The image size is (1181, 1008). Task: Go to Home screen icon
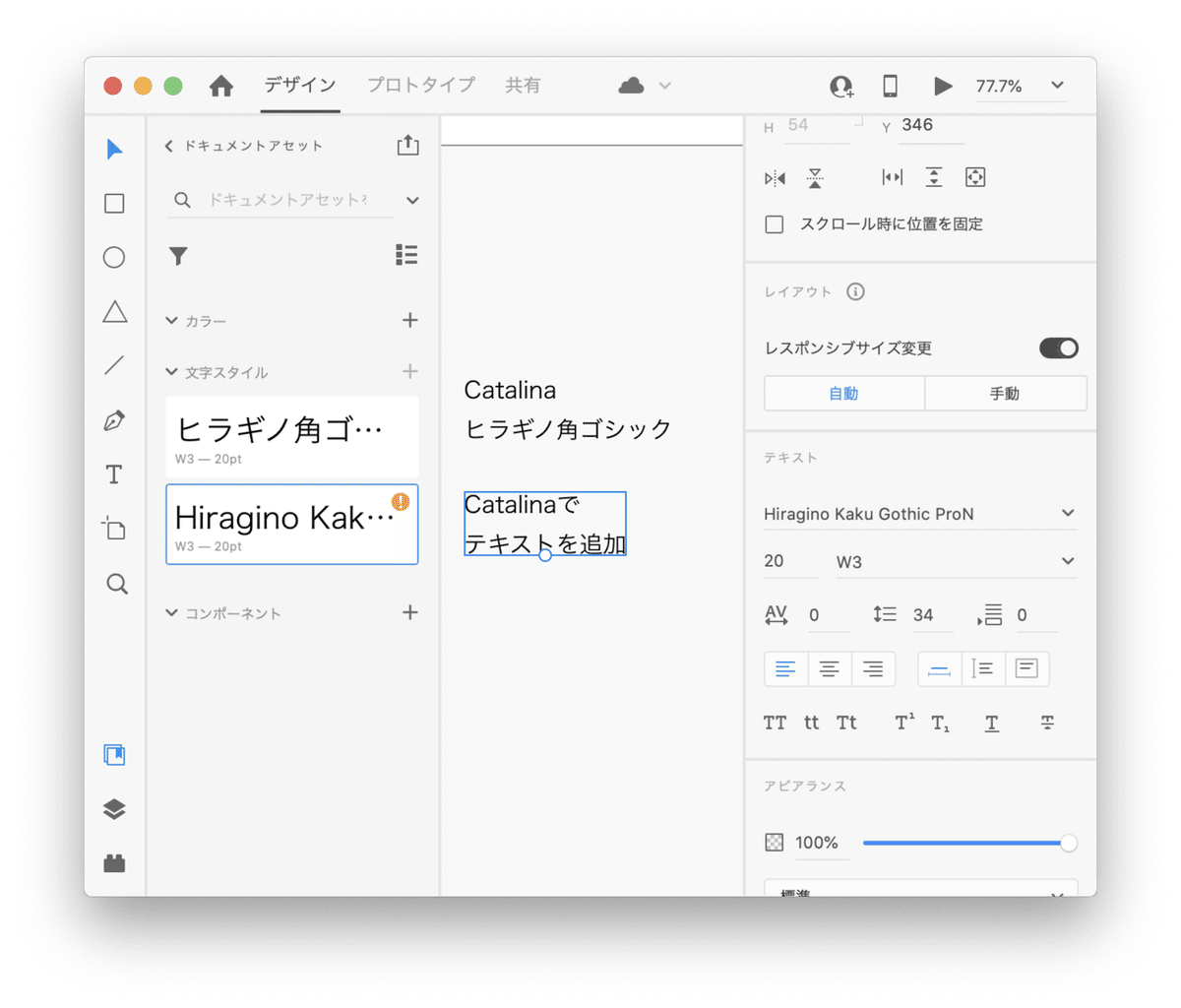pos(221,87)
